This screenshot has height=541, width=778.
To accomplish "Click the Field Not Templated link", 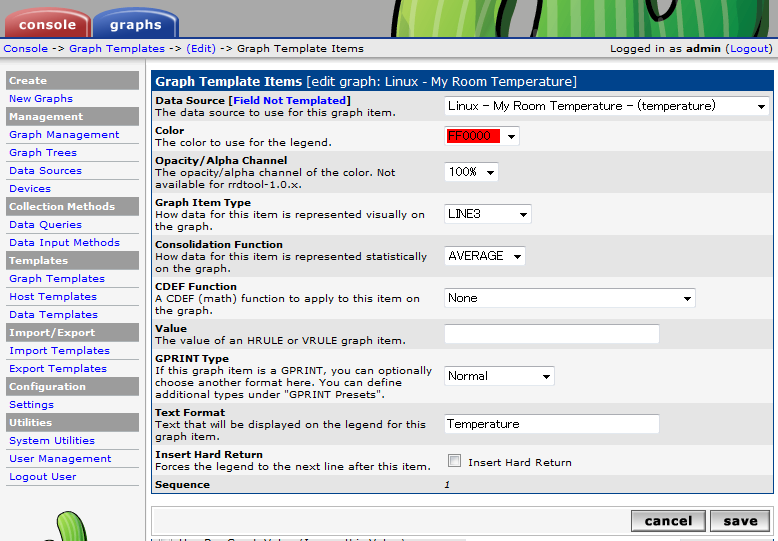I will click(290, 101).
